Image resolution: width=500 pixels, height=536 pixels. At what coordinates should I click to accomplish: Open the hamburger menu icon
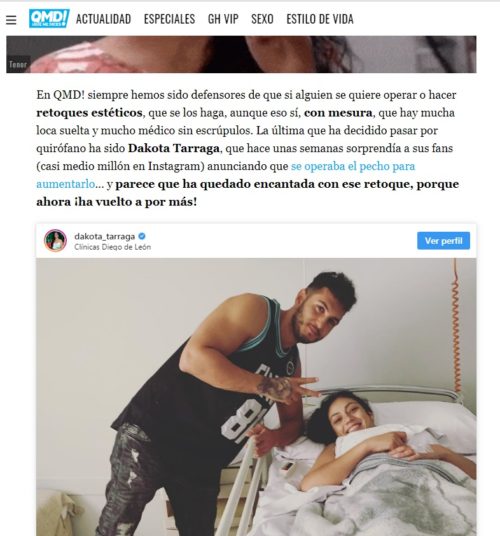coord(11,20)
